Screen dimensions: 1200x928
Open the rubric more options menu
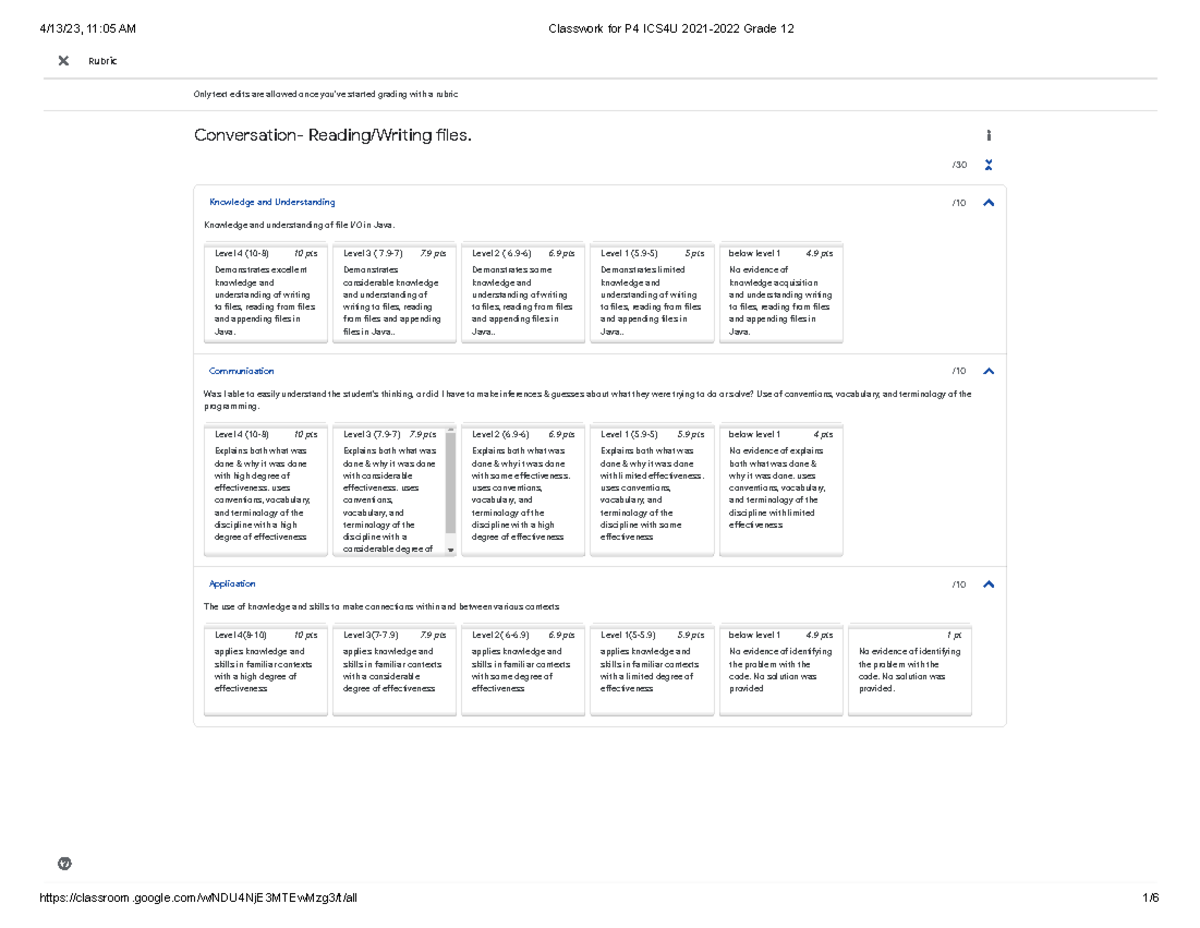[x=988, y=133]
